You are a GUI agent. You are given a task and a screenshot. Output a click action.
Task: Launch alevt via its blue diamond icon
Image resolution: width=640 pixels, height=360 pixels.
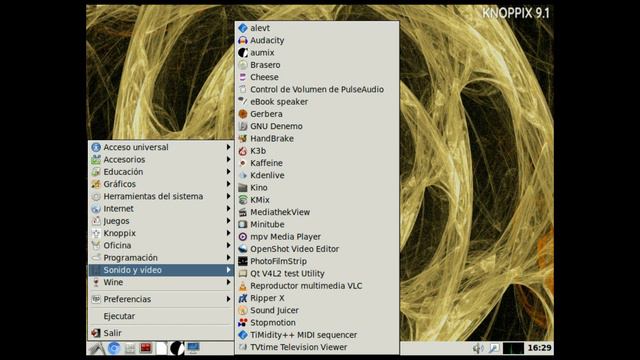point(243,28)
